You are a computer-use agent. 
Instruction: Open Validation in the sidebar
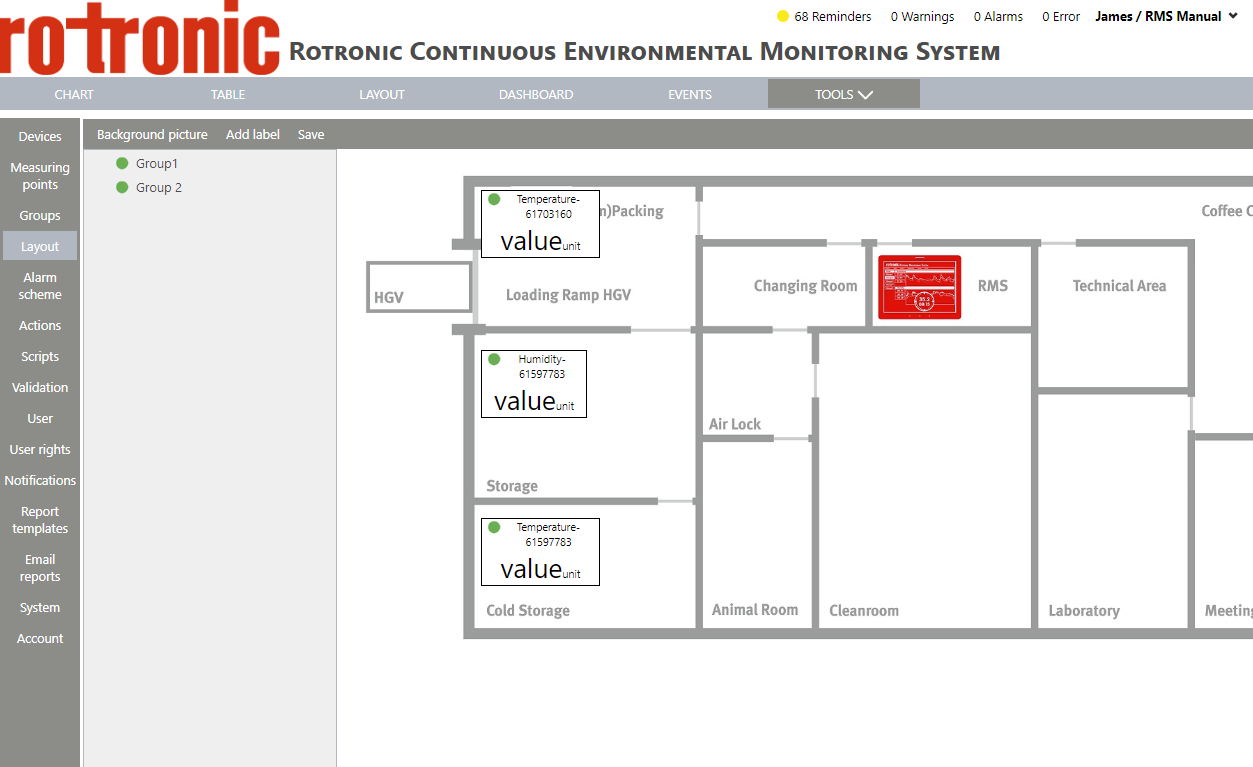coord(40,388)
